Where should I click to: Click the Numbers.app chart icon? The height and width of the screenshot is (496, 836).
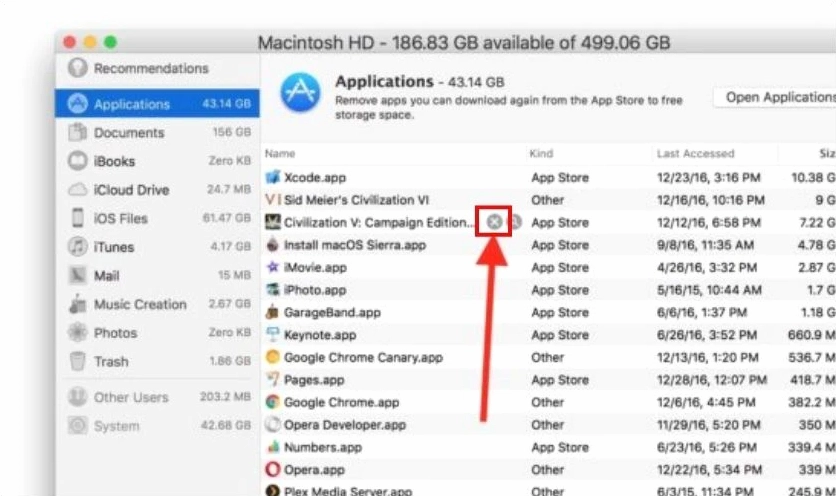click(273, 447)
